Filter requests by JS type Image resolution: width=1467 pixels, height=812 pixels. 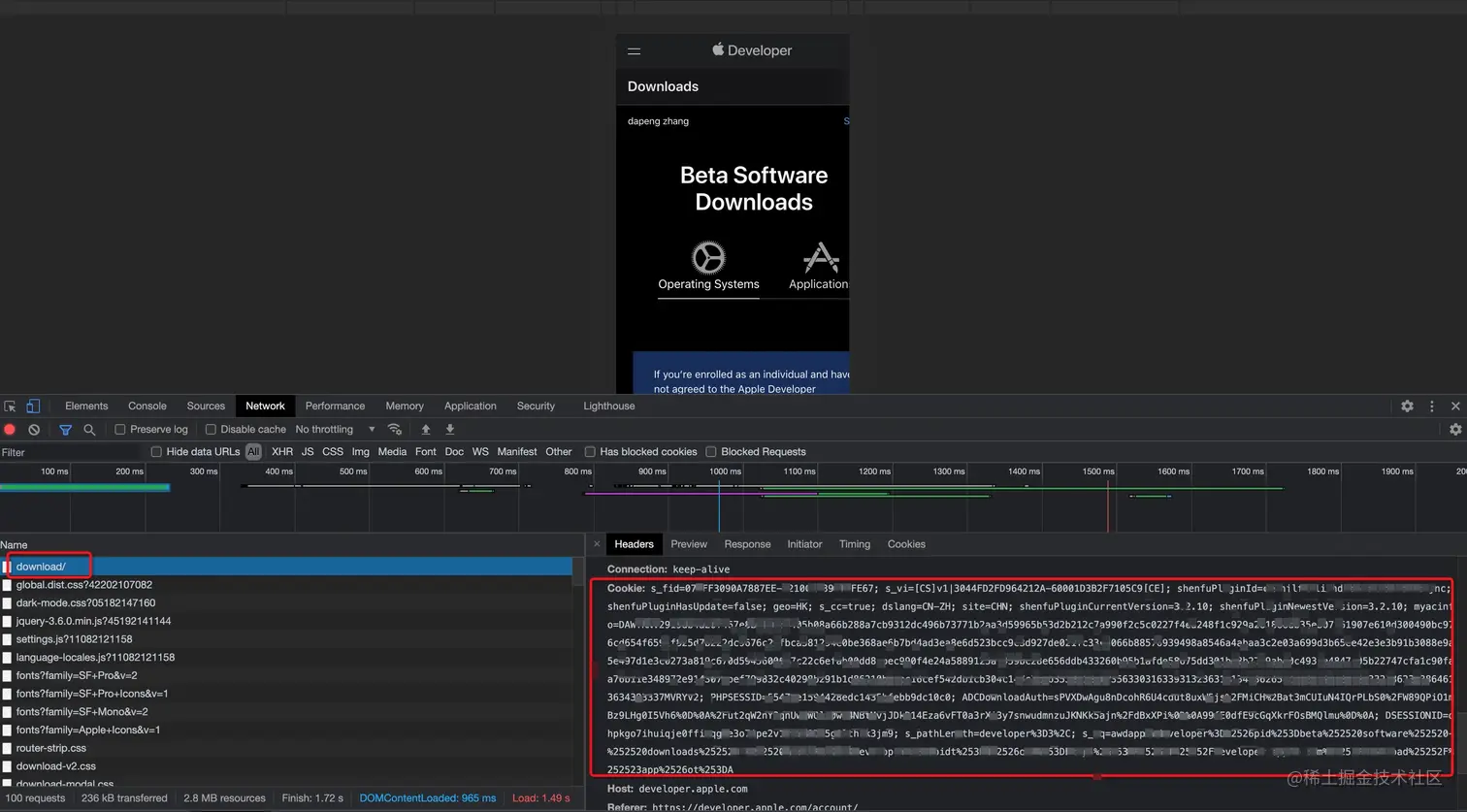coord(308,452)
